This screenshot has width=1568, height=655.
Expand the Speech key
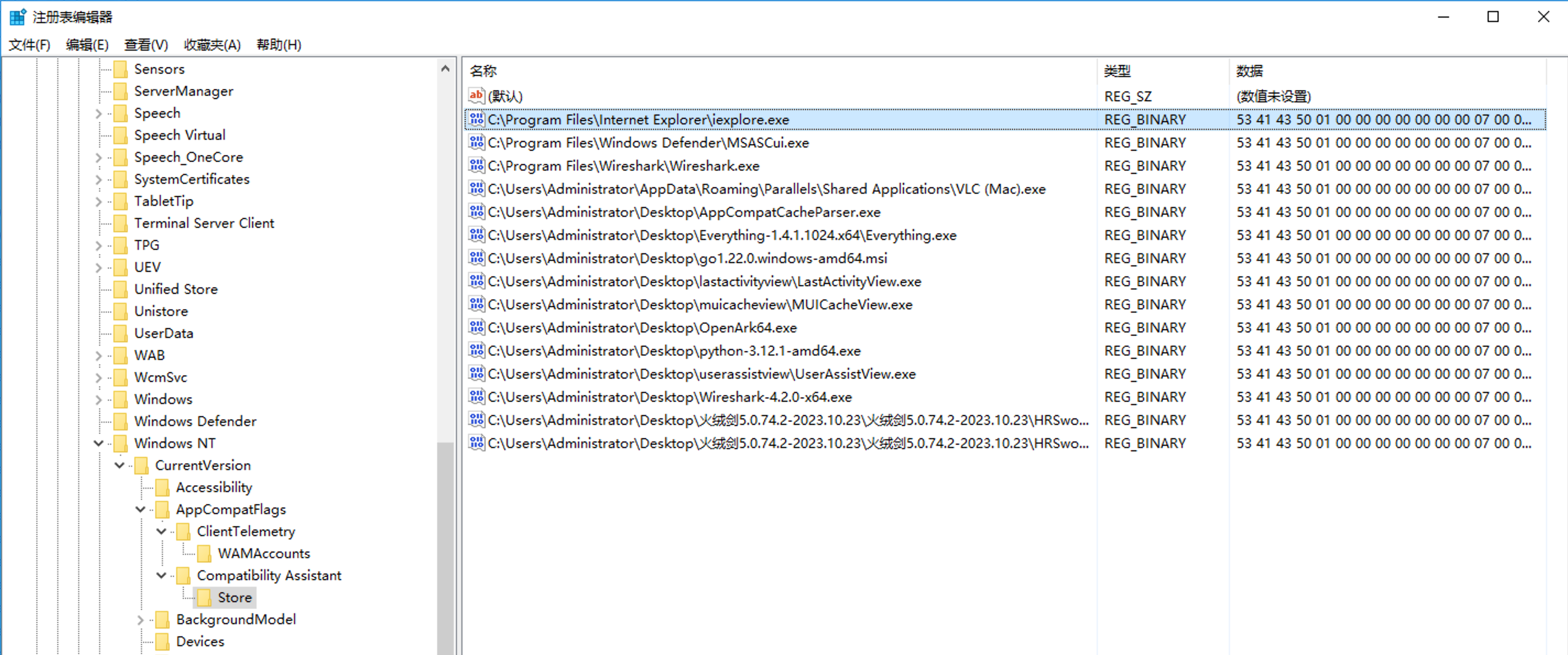[99, 113]
